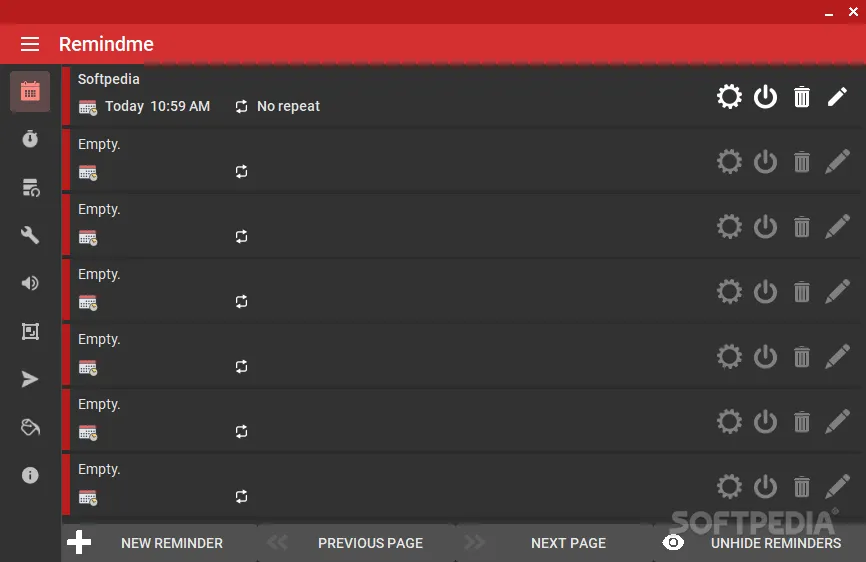This screenshot has height=562, width=866.
Task: Toggle the Softpedia reminder power button
Action: 765,97
